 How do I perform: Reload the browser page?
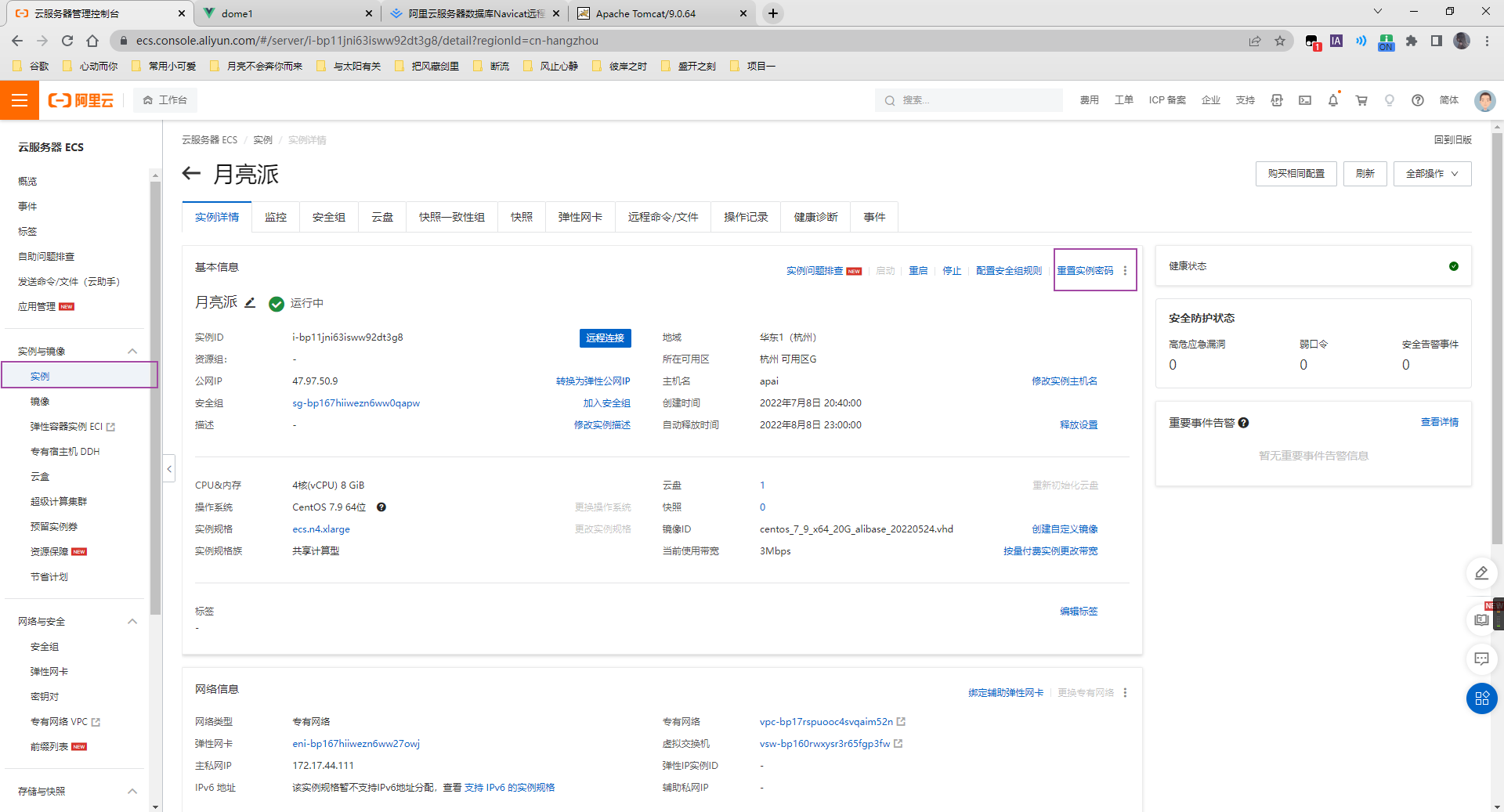click(67, 41)
